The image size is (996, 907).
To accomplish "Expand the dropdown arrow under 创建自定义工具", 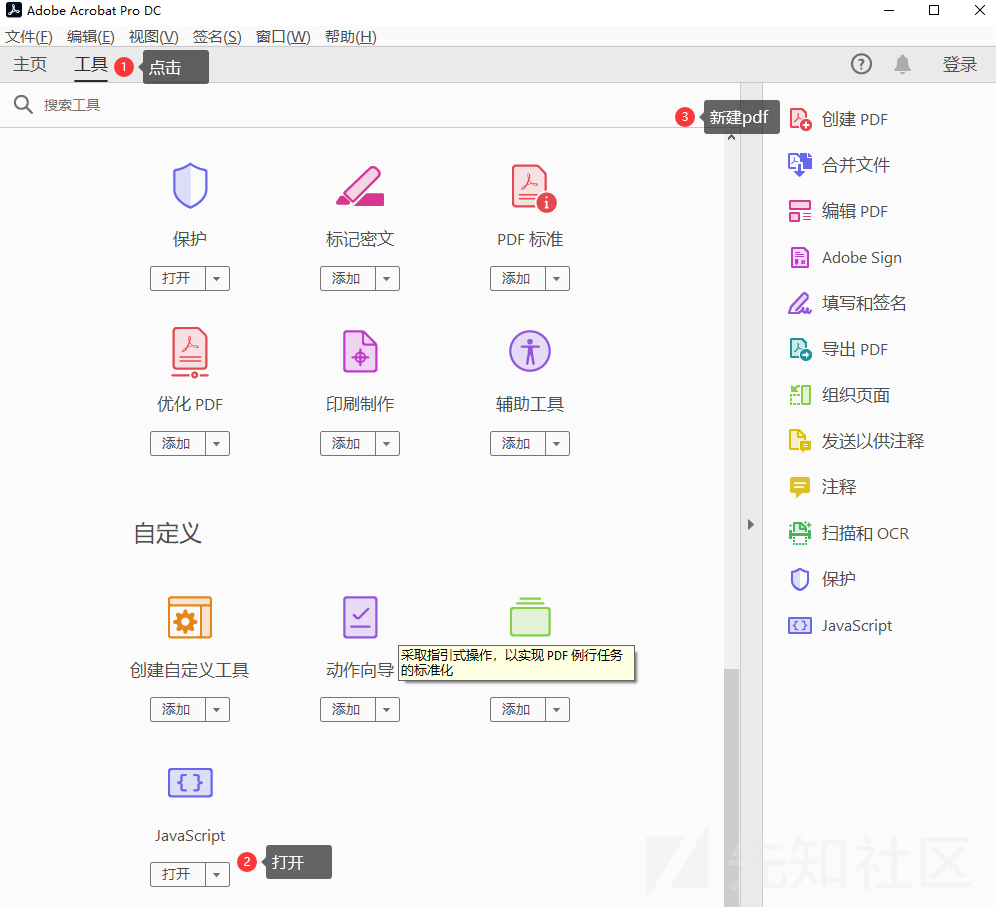I will pos(217,709).
